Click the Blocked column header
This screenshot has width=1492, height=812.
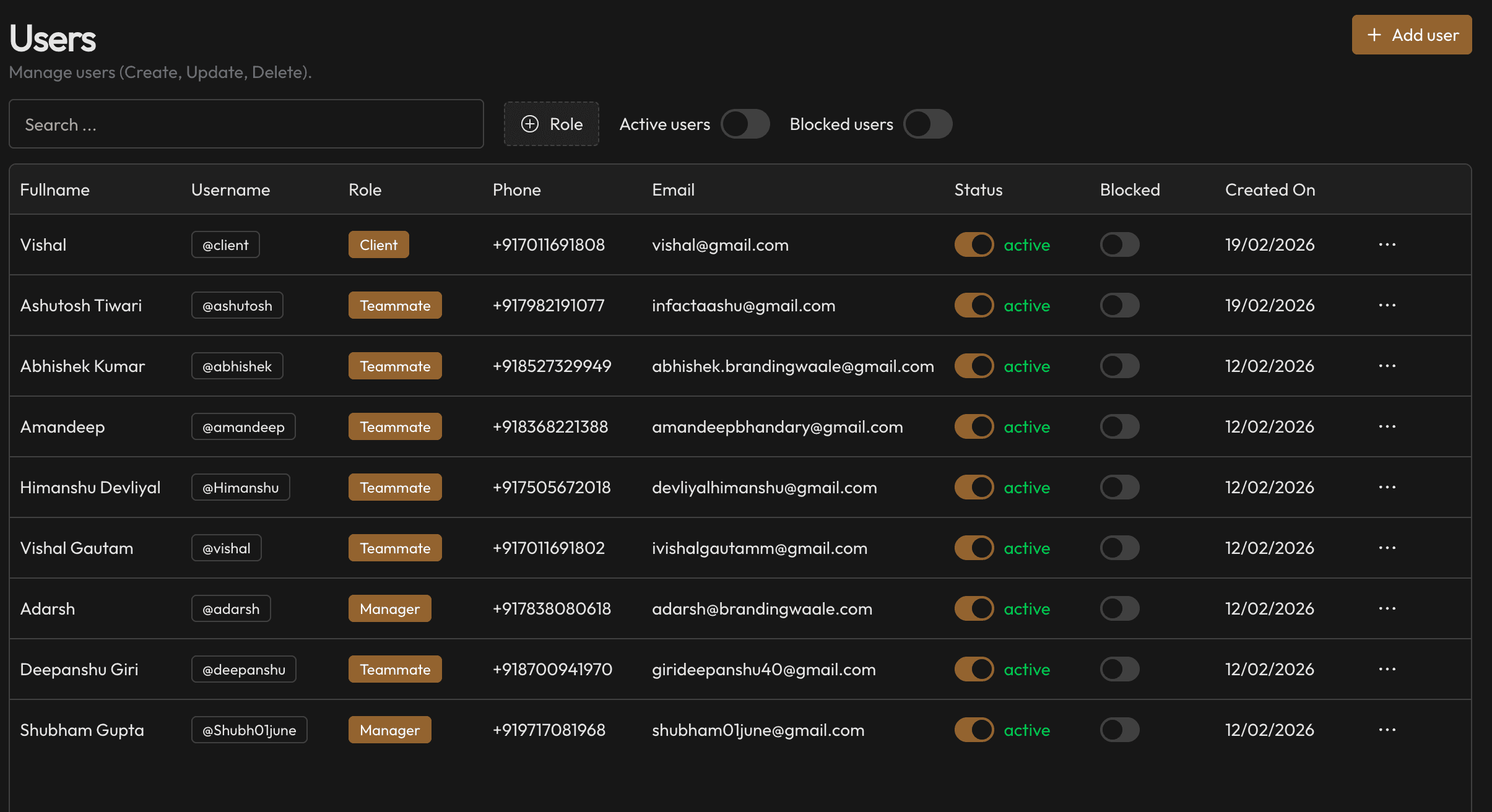1130,189
